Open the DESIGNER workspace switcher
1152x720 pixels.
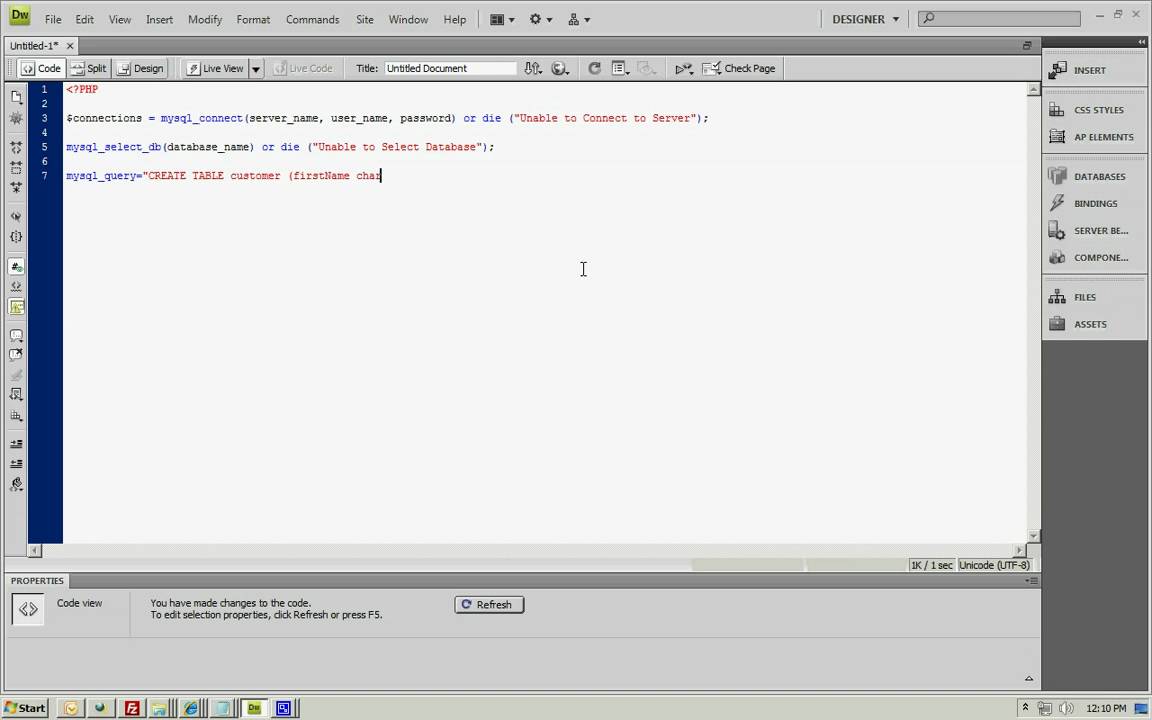(x=865, y=20)
